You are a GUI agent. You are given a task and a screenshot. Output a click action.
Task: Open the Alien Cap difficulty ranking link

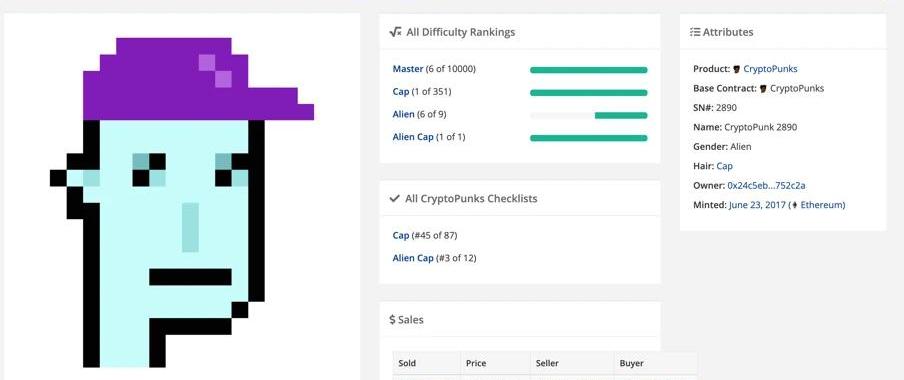click(413, 137)
